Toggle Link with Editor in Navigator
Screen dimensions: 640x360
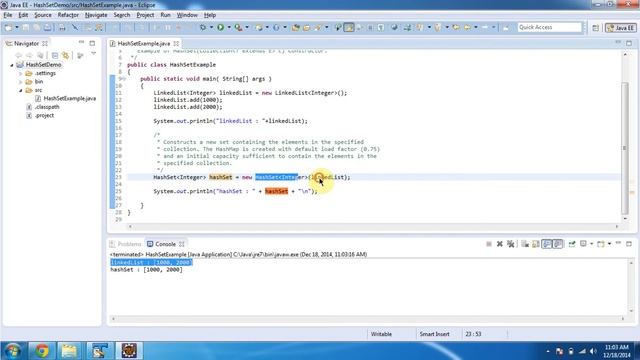tap(65, 56)
